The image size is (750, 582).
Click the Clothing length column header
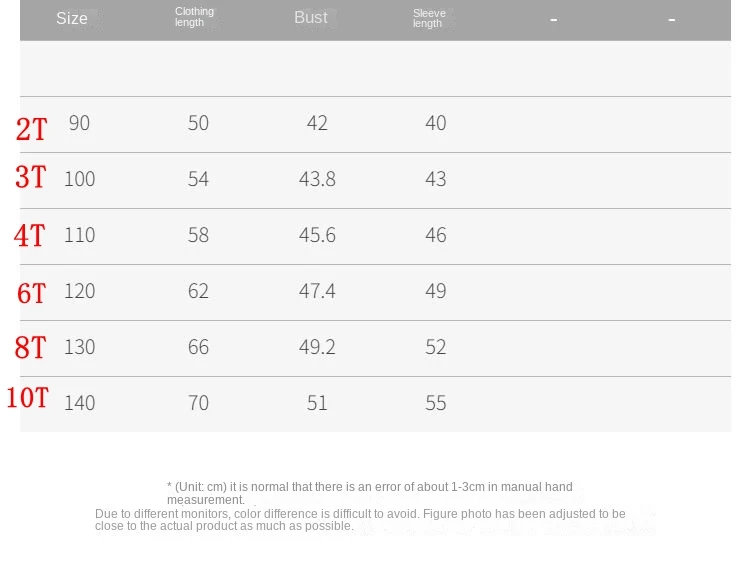(x=194, y=17)
